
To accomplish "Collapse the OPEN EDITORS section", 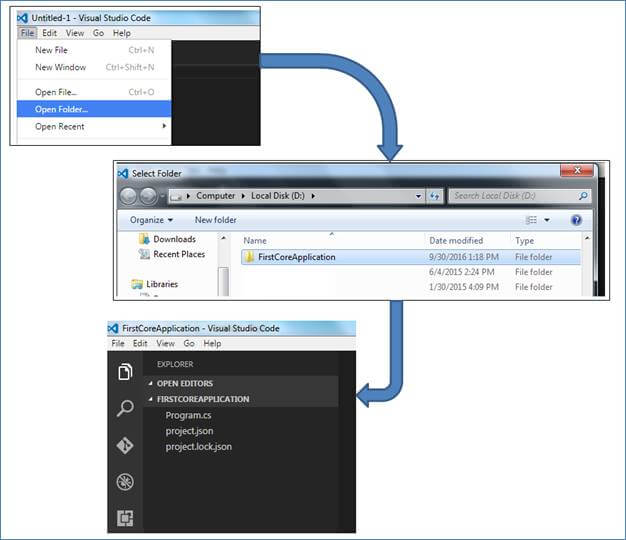I will [x=151, y=383].
